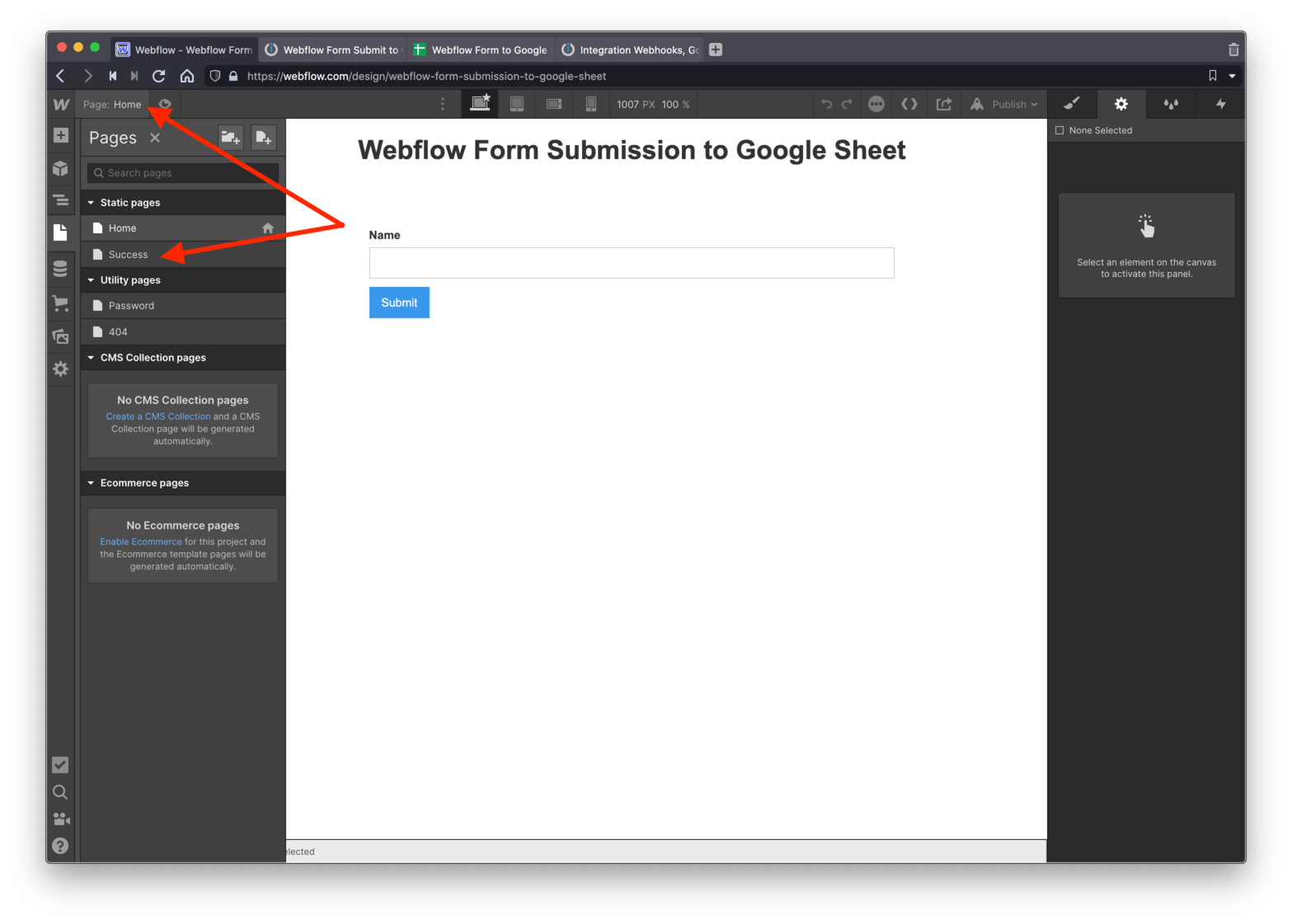Screen dimensions: 1292x924
Task: Collapse the Static pages section
Action: [x=91, y=203]
